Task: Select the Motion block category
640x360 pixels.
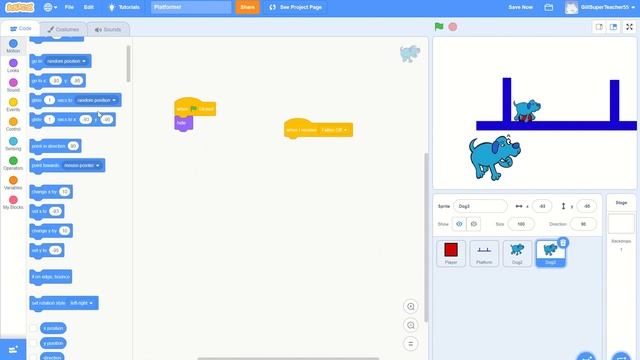Action: point(13,46)
